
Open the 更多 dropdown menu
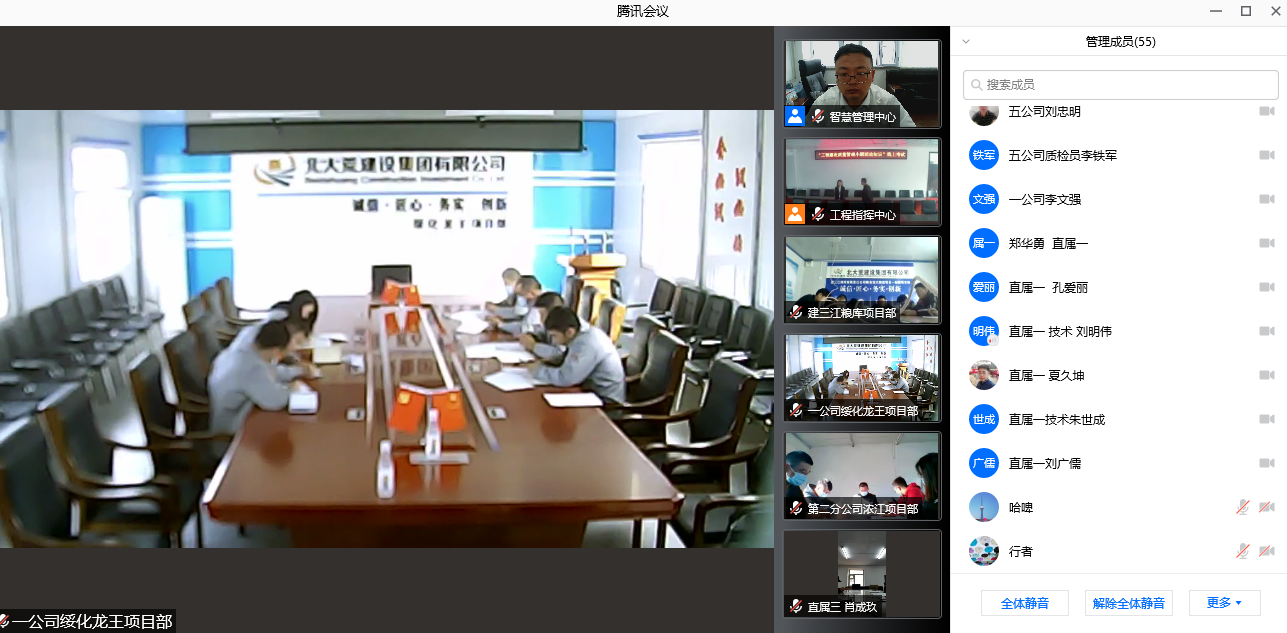[1224, 603]
